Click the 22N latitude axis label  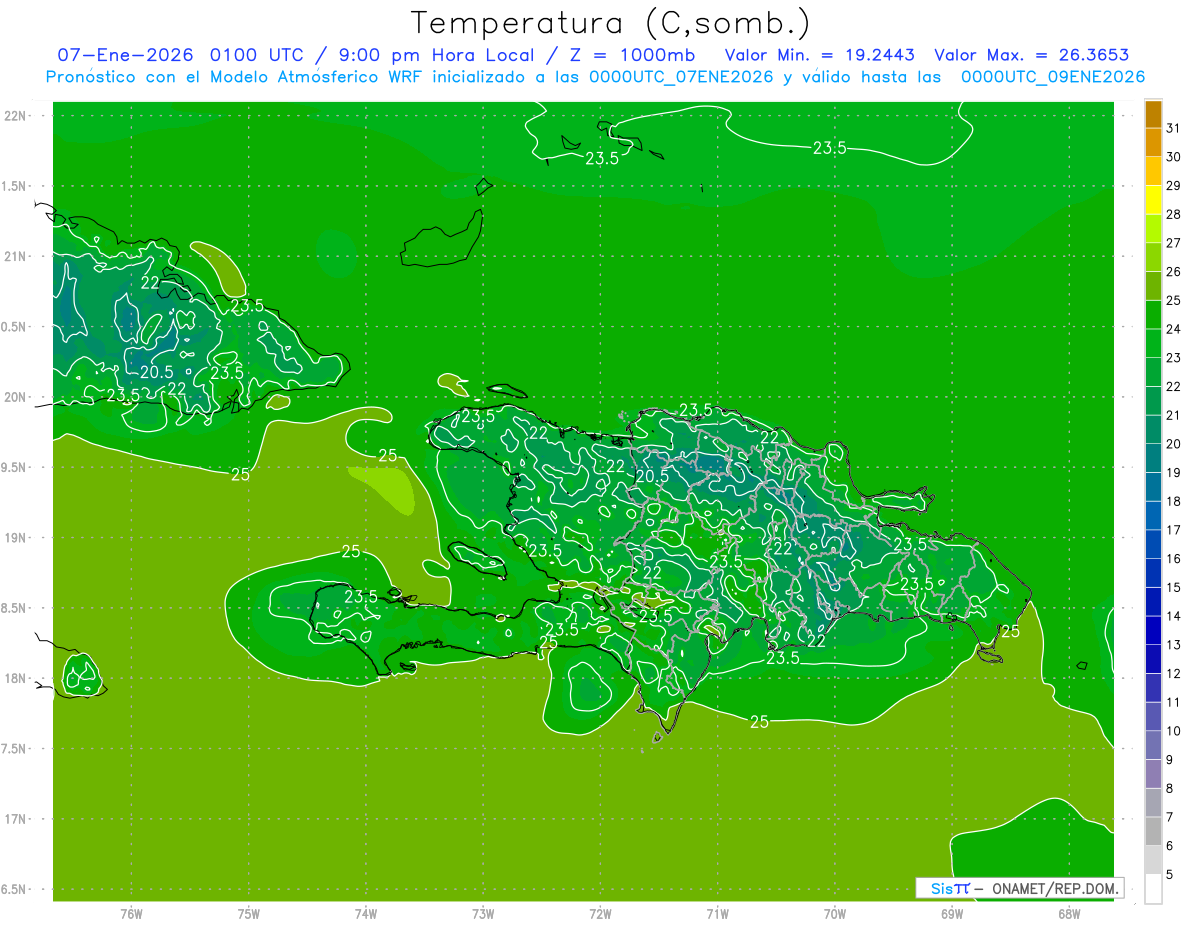point(15,116)
